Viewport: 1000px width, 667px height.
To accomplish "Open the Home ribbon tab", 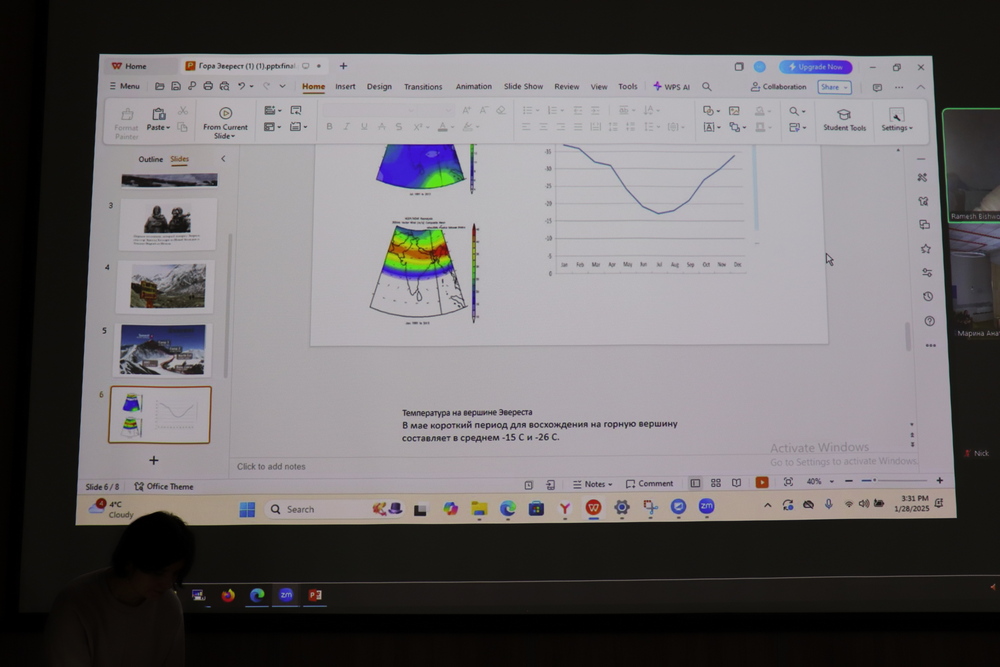I will click(x=313, y=86).
